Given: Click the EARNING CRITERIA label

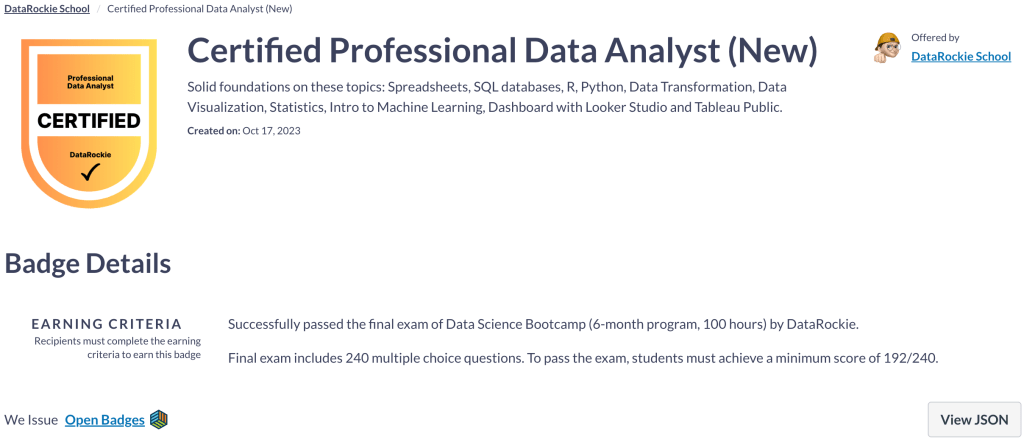Looking at the screenshot, I should (x=106, y=324).
